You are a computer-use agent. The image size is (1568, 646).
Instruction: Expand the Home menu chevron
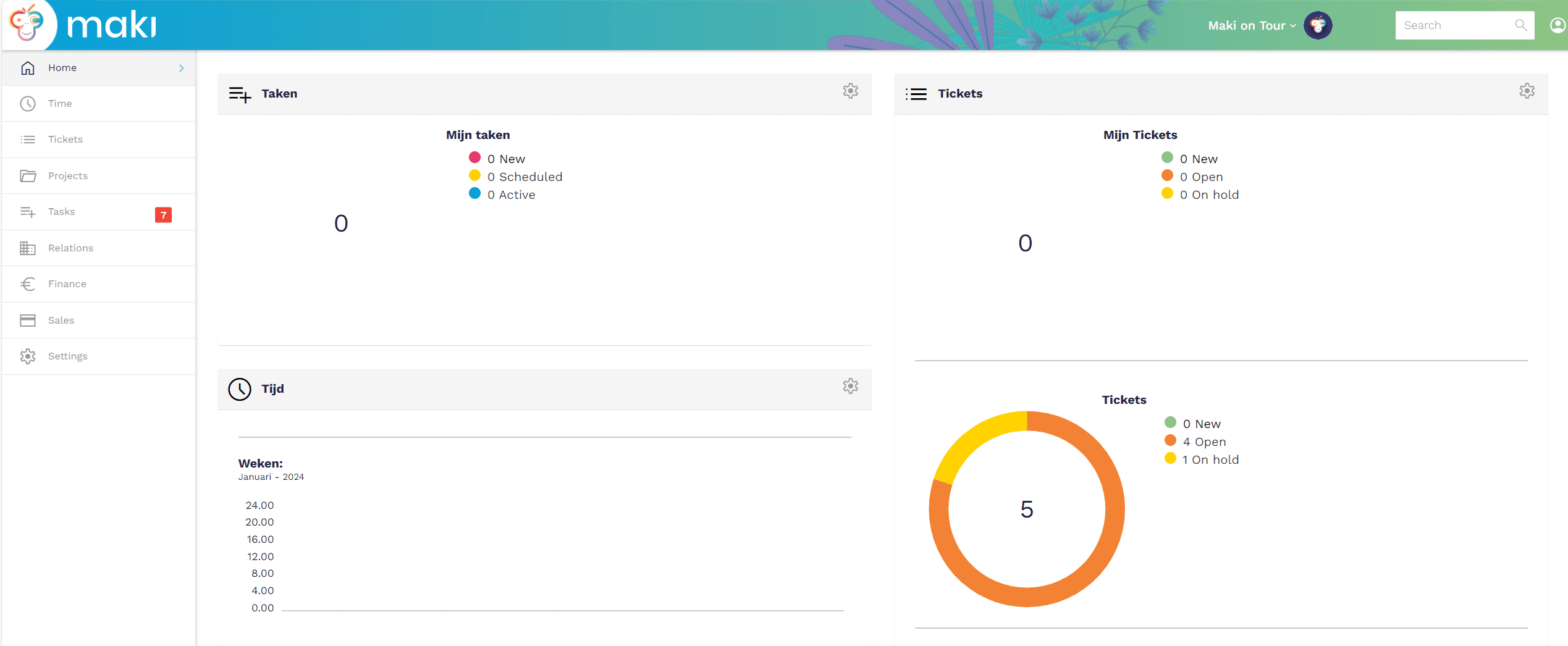pyautogui.click(x=181, y=68)
